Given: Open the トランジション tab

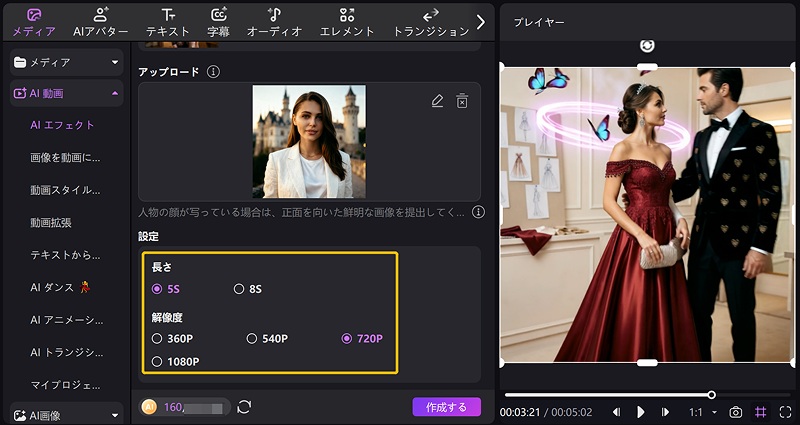Looking at the screenshot, I should click(431, 22).
